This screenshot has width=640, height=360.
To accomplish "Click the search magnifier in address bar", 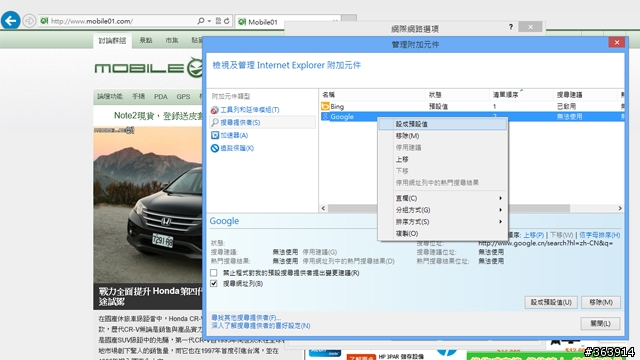I will [200, 21].
